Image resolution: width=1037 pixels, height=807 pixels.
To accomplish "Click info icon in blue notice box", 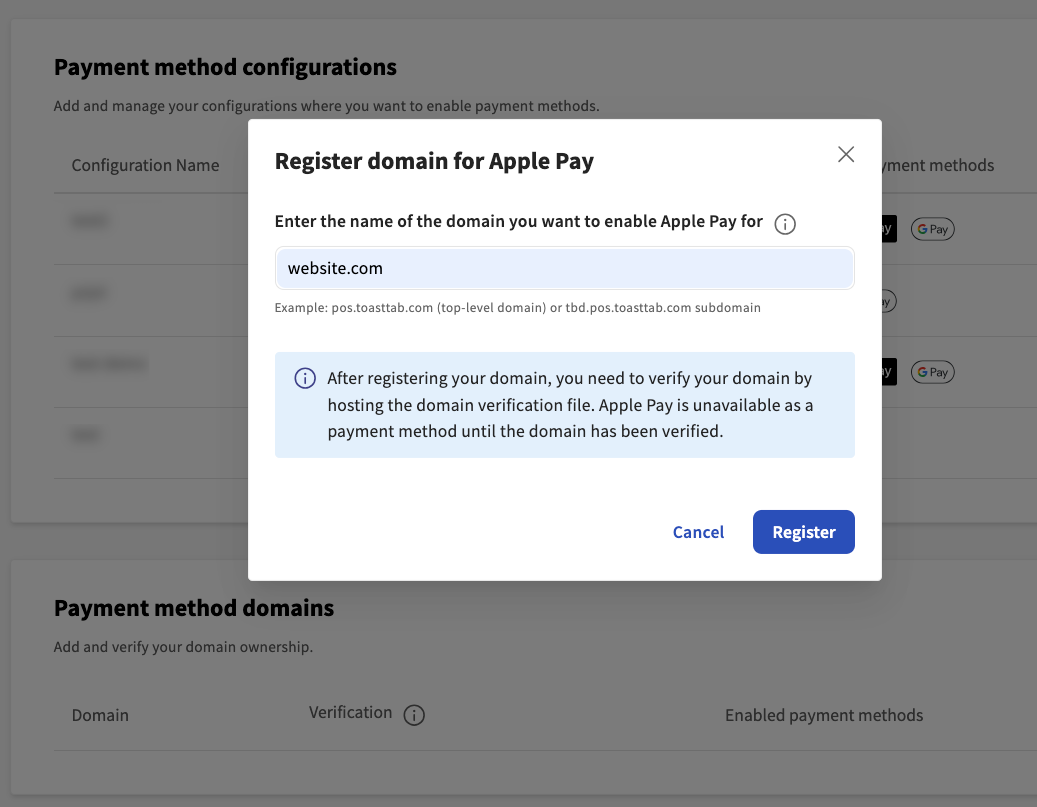I will [305, 378].
